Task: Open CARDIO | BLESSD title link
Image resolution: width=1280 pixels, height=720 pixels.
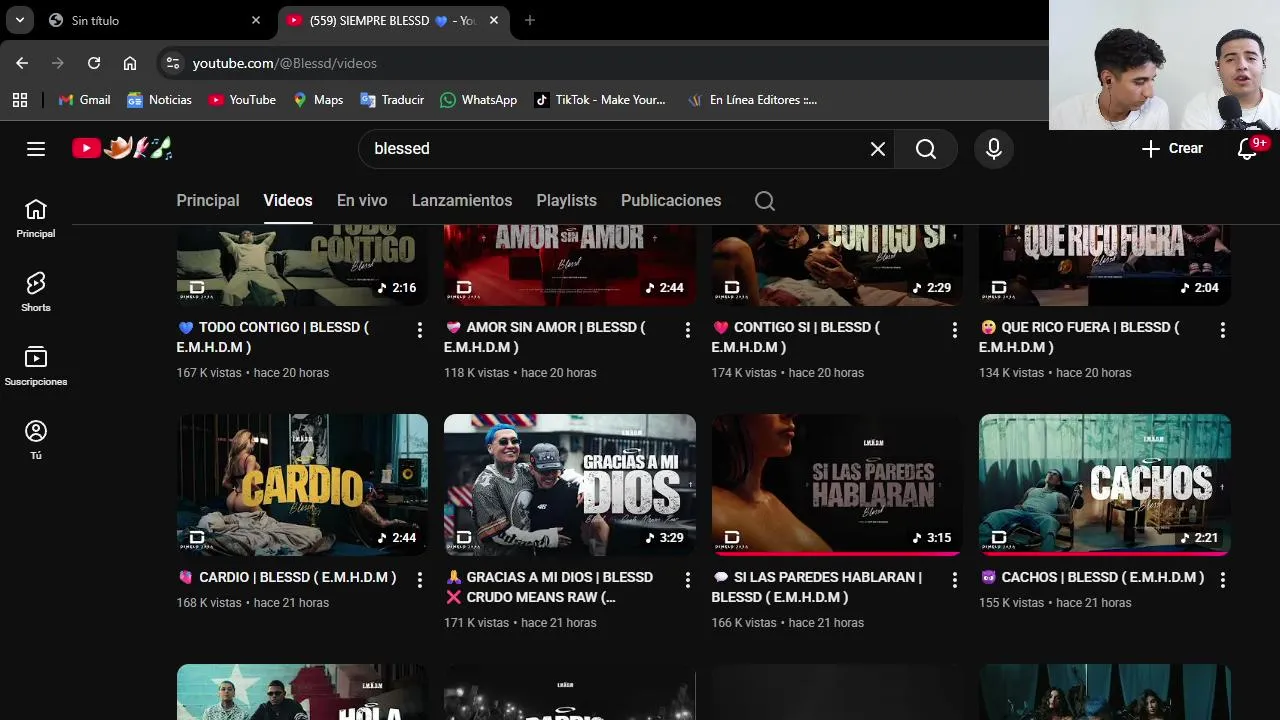Action: (287, 577)
